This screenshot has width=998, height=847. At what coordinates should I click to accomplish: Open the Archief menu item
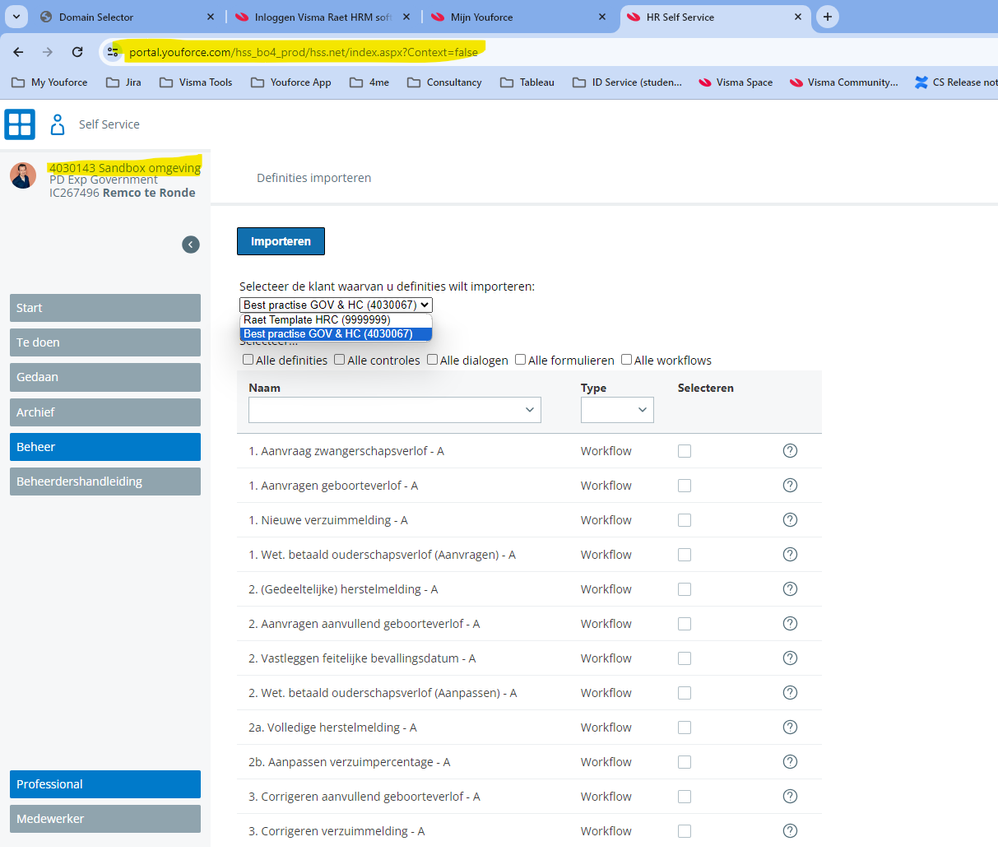(x=105, y=412)
